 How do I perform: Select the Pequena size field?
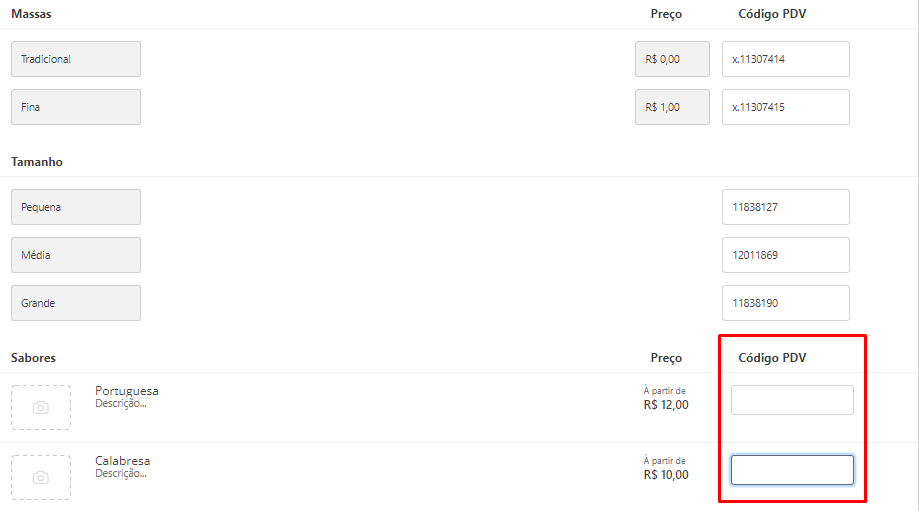tap(76, 207)
